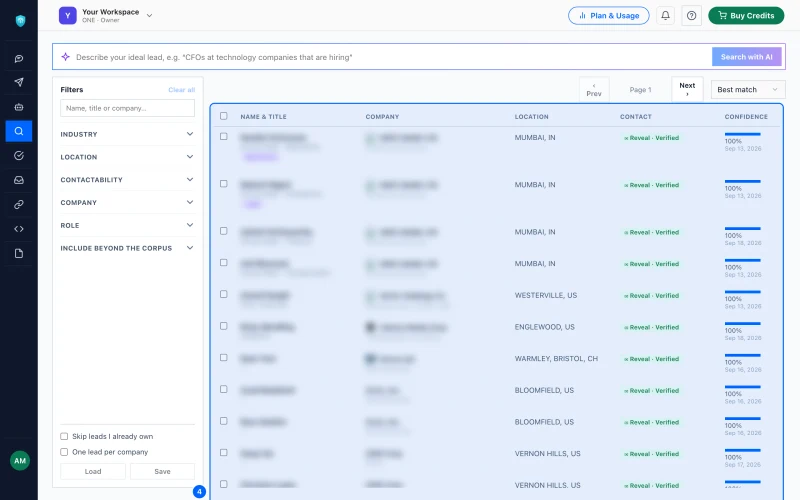
Task: Focus the Describe your ideal lead field
Action: point(392,57)
